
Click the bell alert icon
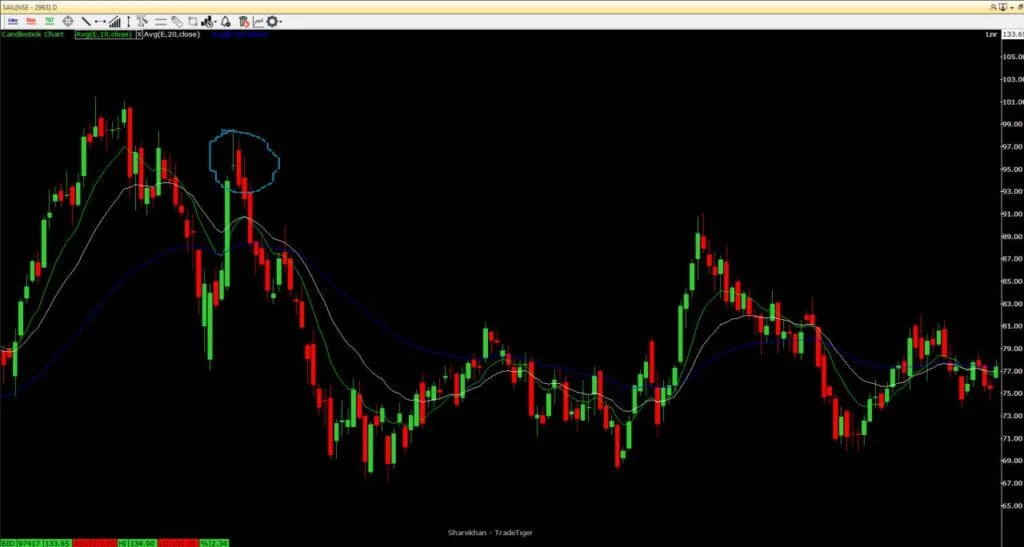[225, 21]
